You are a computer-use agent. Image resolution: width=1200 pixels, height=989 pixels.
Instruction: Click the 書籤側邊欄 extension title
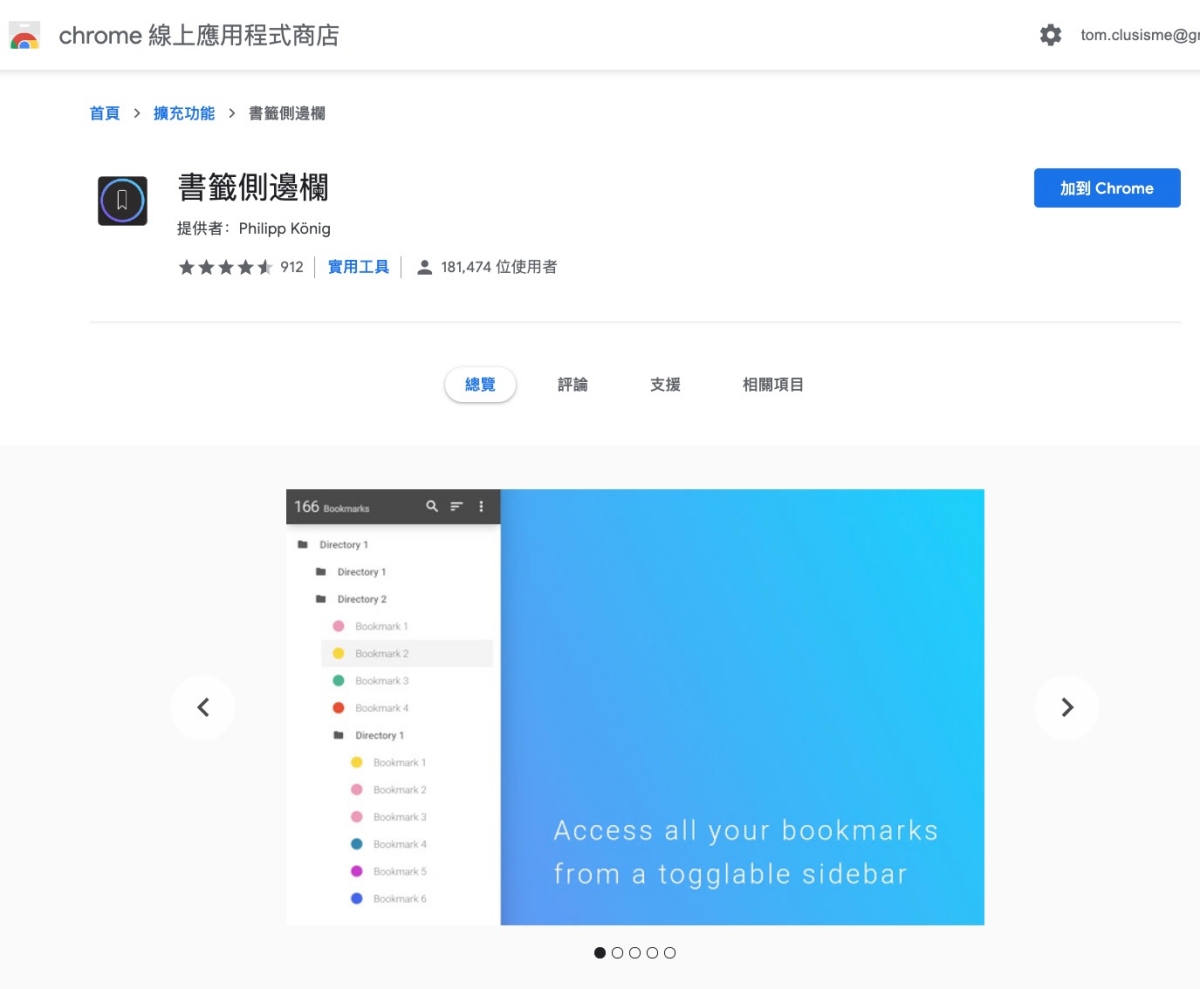point(253,188)
